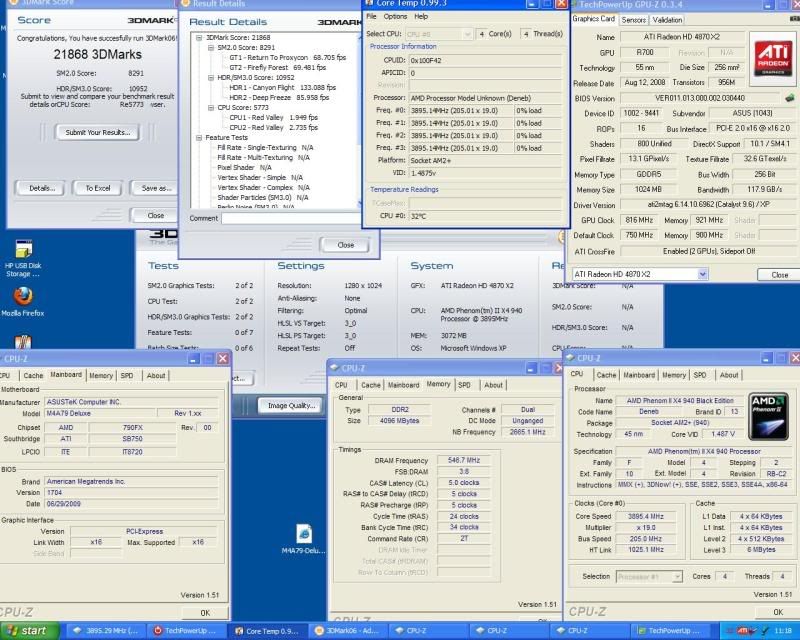The width and height of the screenshot is (800, 640).
Task: Open the 3895.29 MHz taskbar button
Action: point(107,631)
